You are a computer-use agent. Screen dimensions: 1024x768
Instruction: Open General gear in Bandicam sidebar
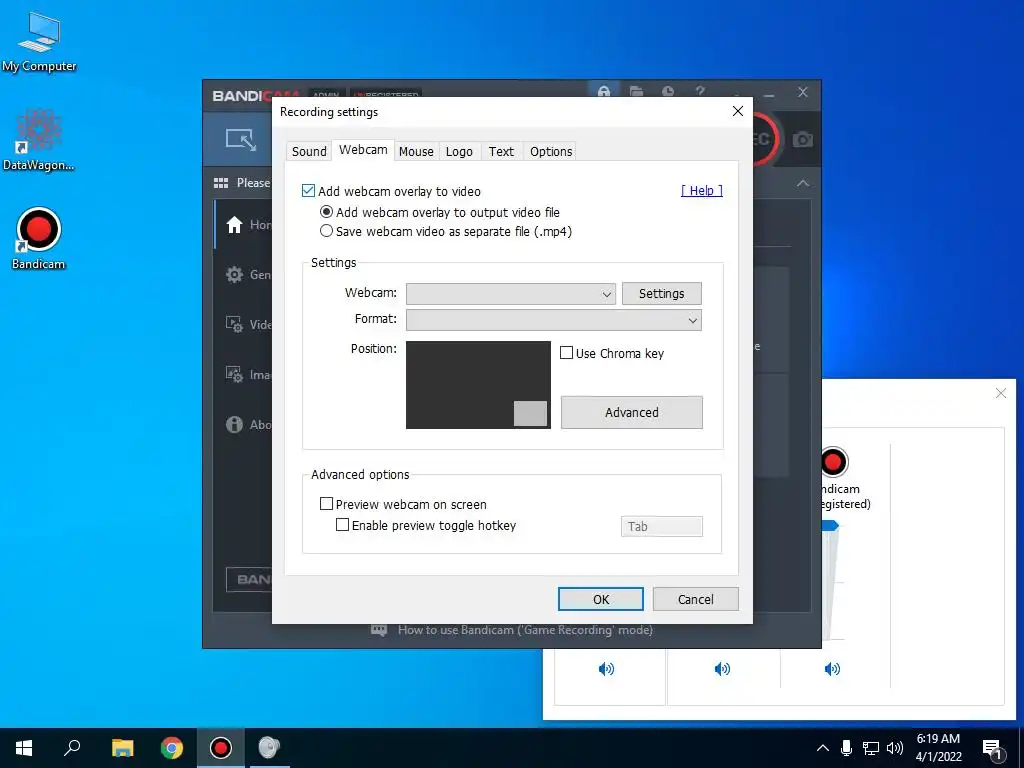coord(244,274)
